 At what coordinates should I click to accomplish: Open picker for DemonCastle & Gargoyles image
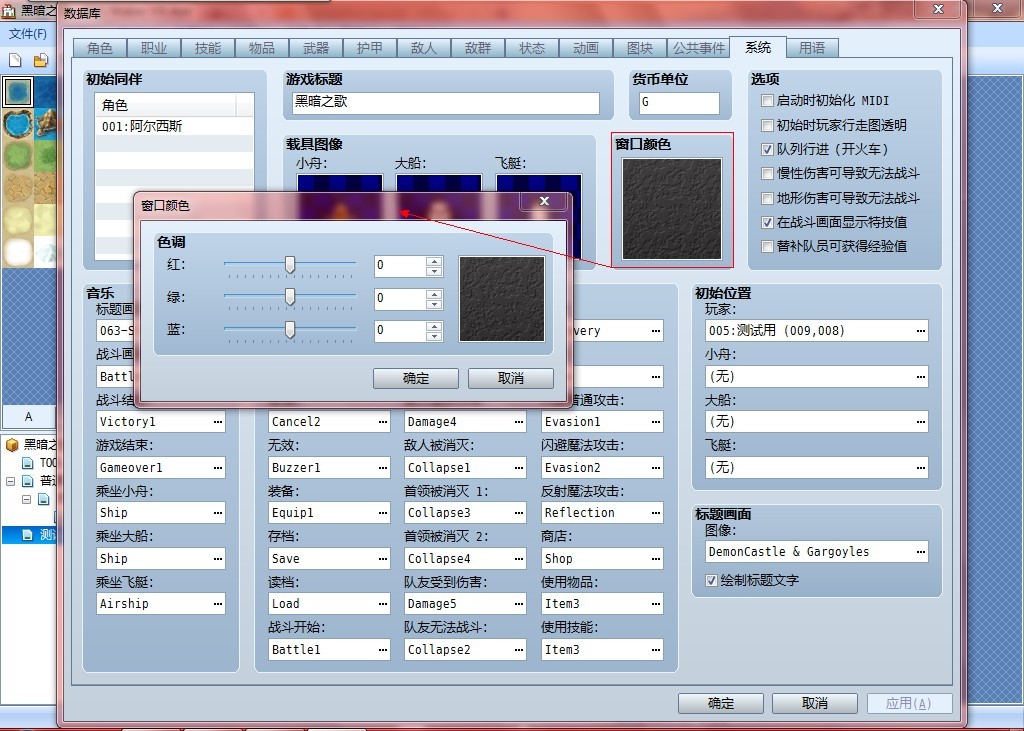coord(921,552)
